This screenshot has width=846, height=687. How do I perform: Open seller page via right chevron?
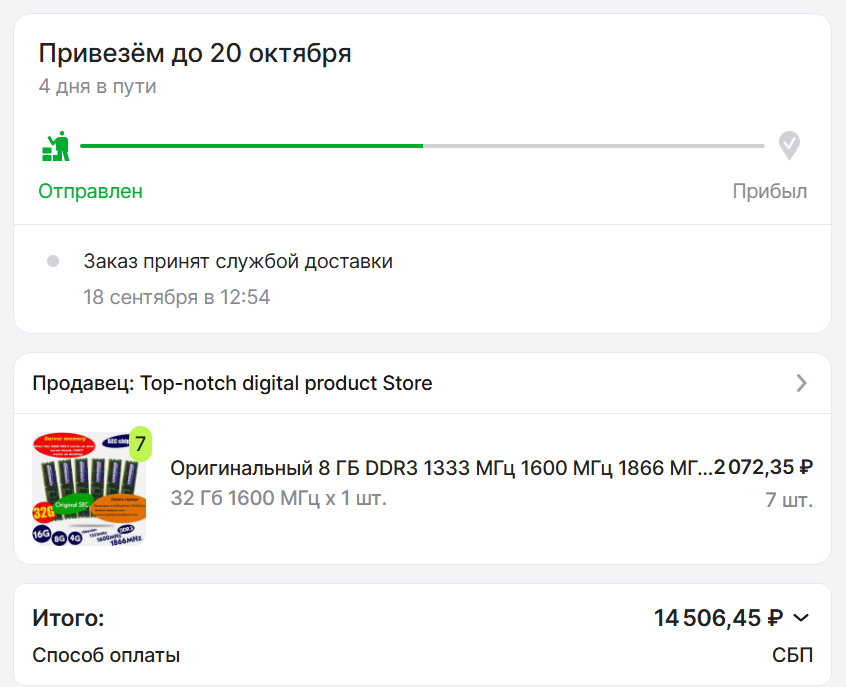coord(801,383)
